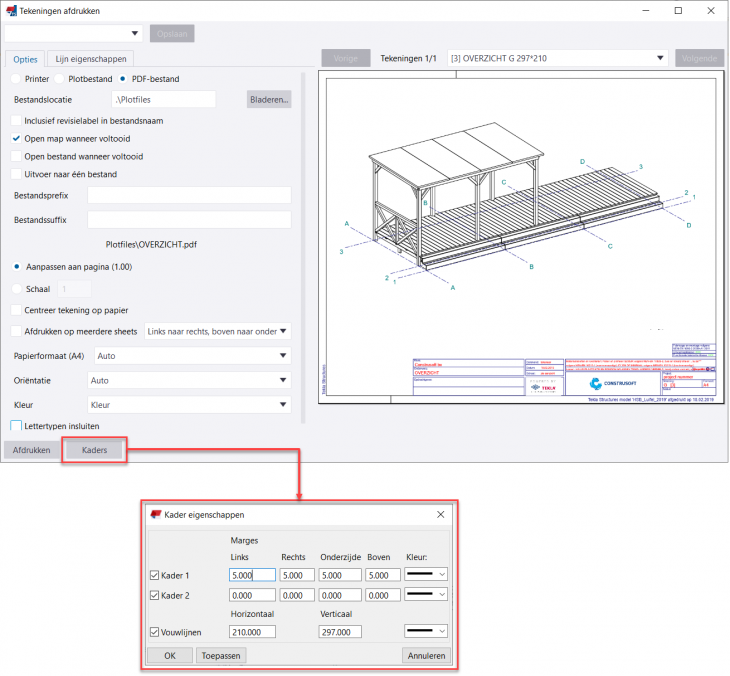This screenshot has height=676, width=730.
Task: Open Kader 1 line color dropdown
Action: [x=427, y=575]
